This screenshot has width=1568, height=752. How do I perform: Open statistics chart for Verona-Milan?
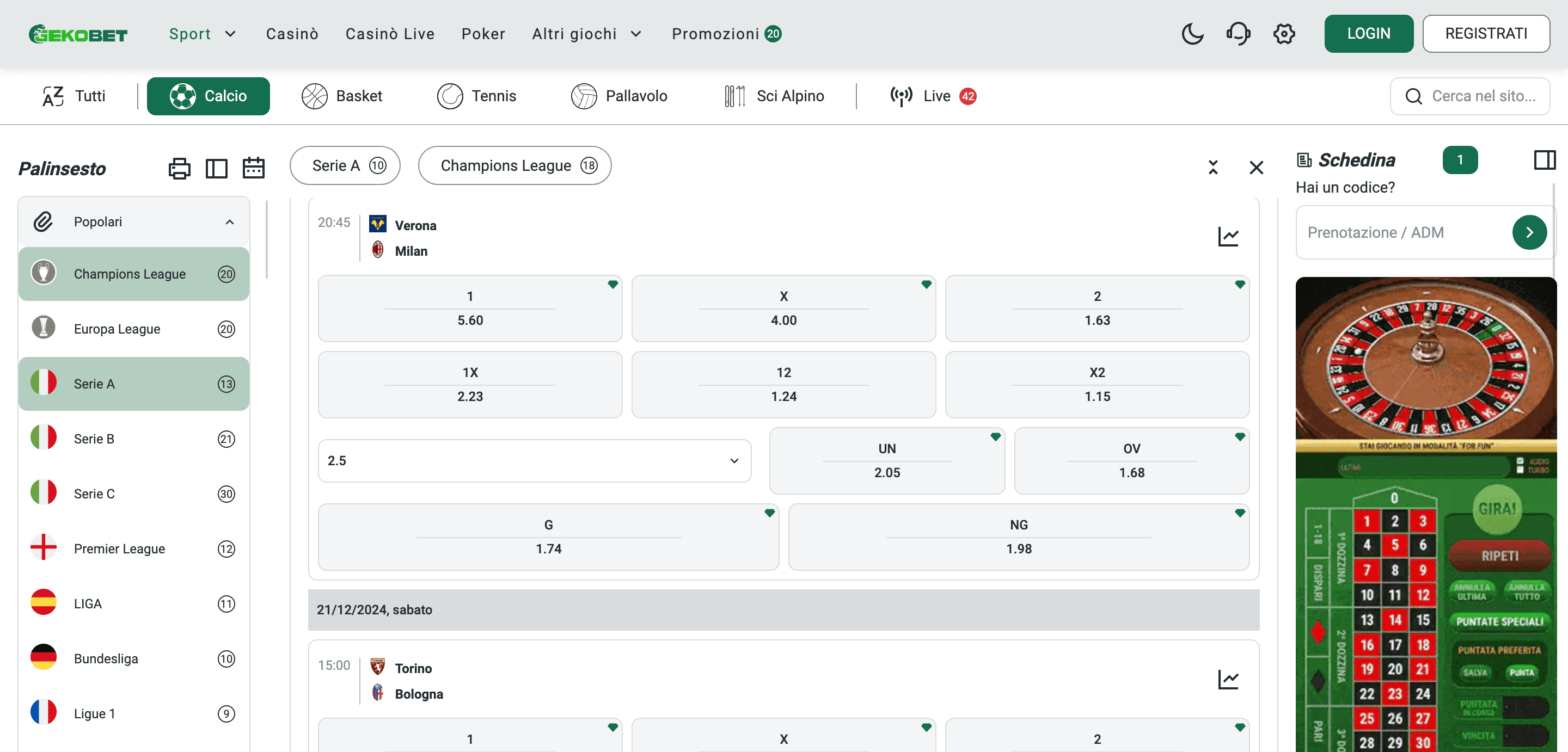(1228, 237)
